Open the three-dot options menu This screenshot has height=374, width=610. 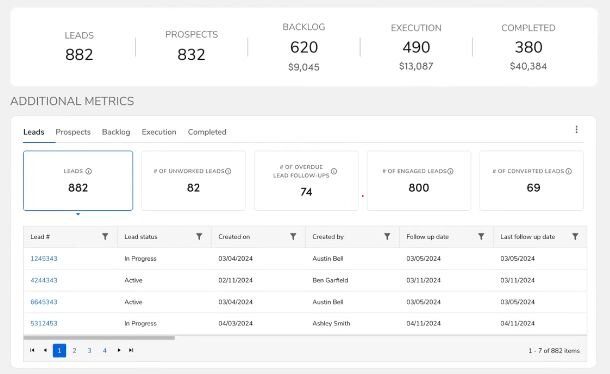577,130
